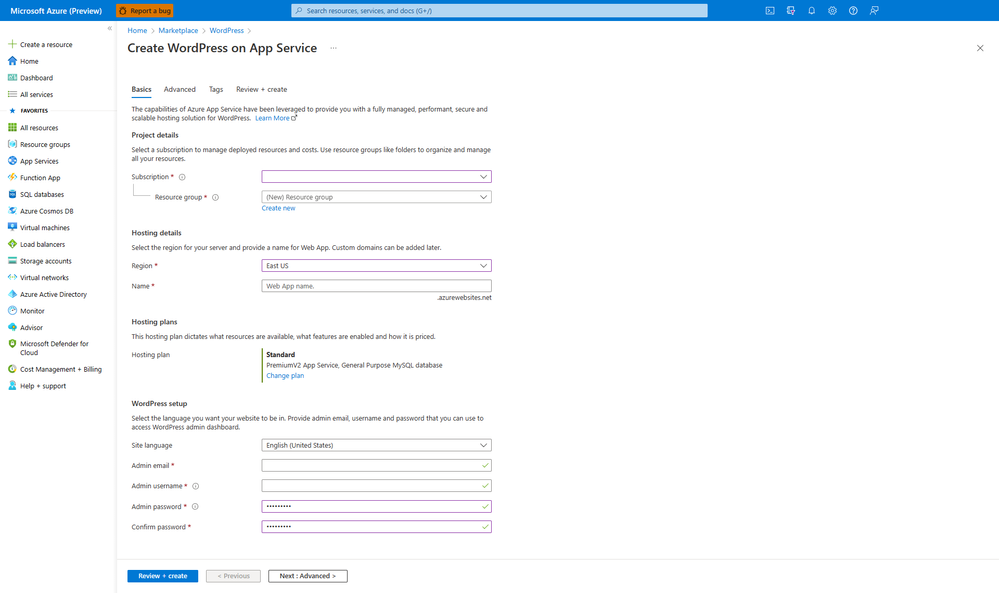Collapse the left sidebar with chevron

110,28
